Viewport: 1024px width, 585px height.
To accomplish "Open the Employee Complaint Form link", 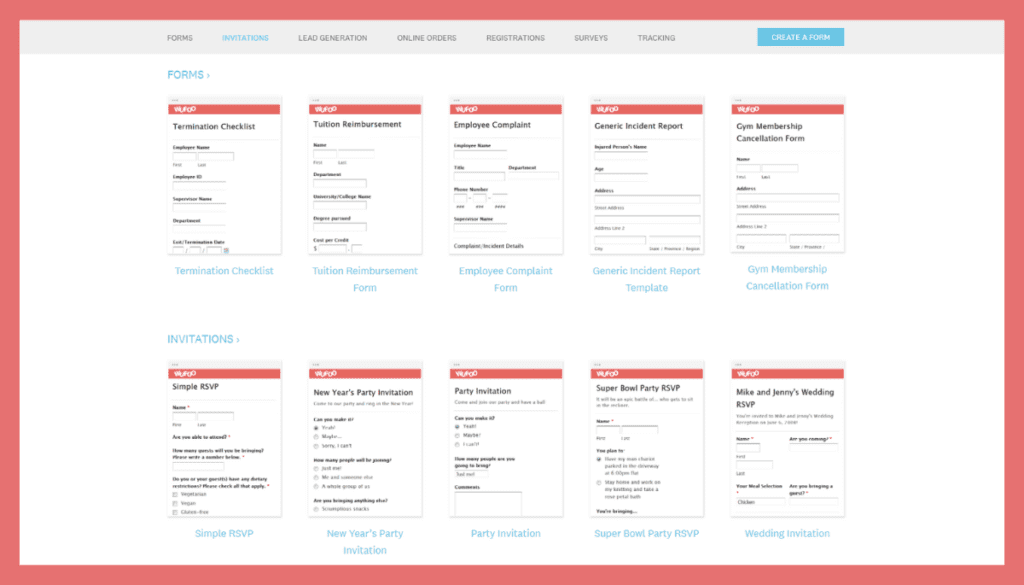I will (505, 279).
